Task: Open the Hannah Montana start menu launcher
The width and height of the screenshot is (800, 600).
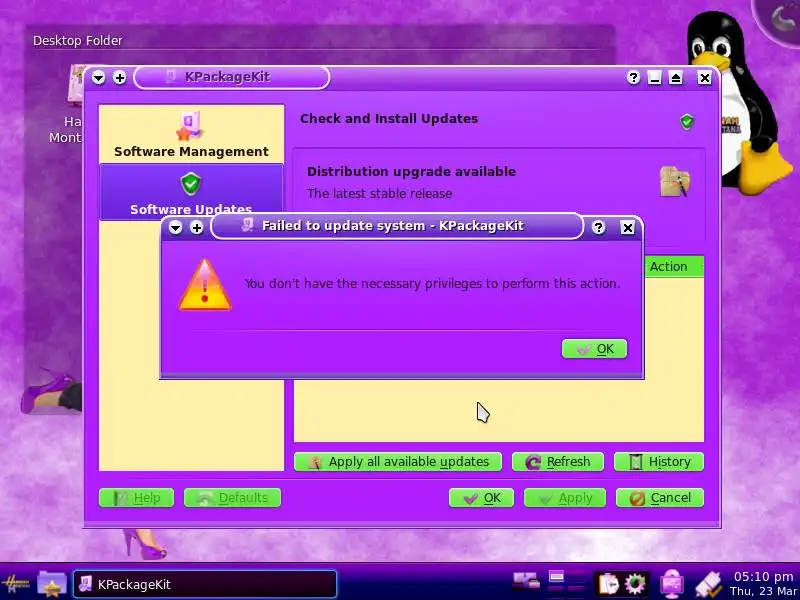Action: (x=16, y=584)
